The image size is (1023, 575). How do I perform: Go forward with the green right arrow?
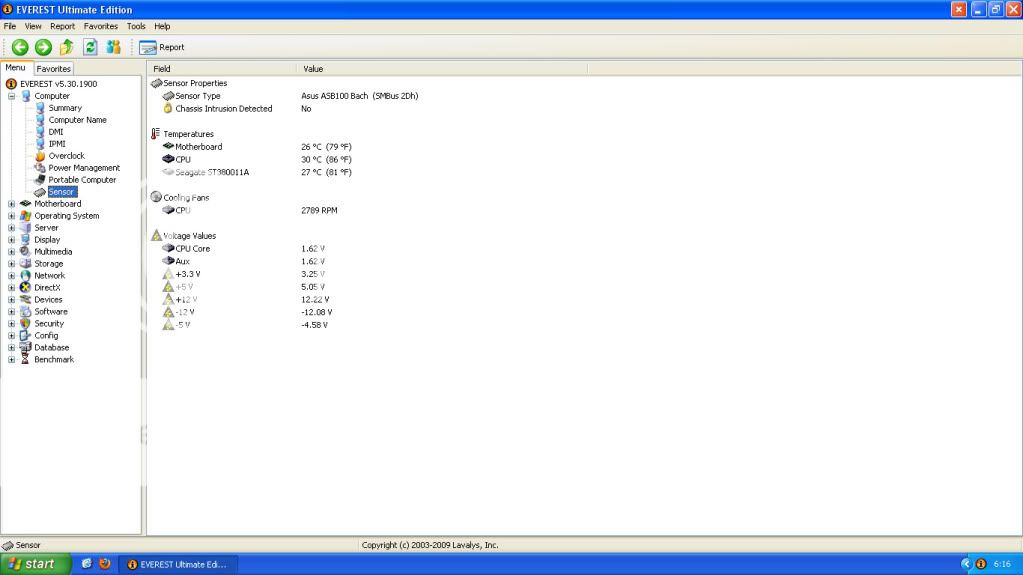[43, 47]
